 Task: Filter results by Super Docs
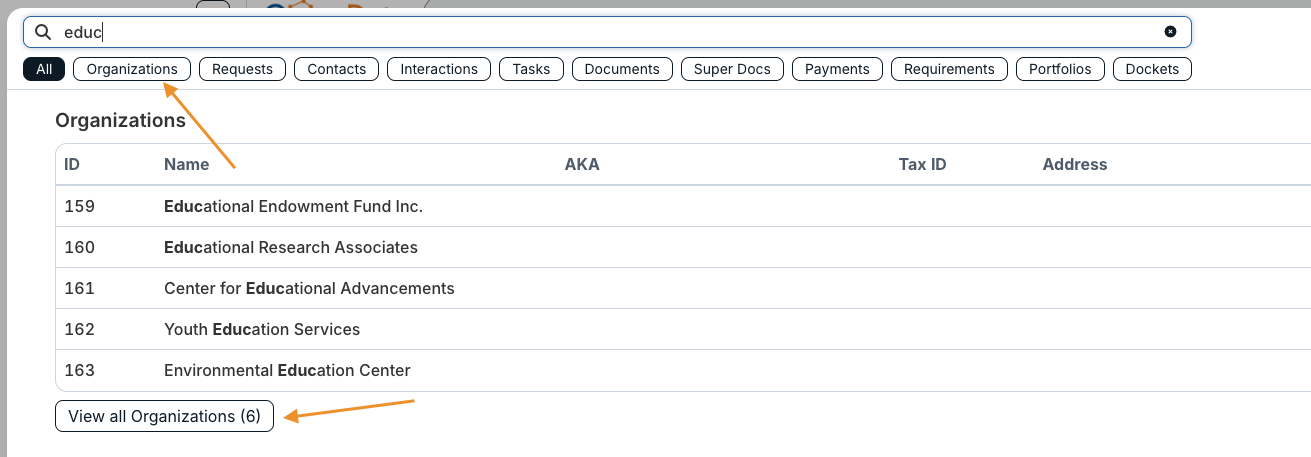click(732, 69)
